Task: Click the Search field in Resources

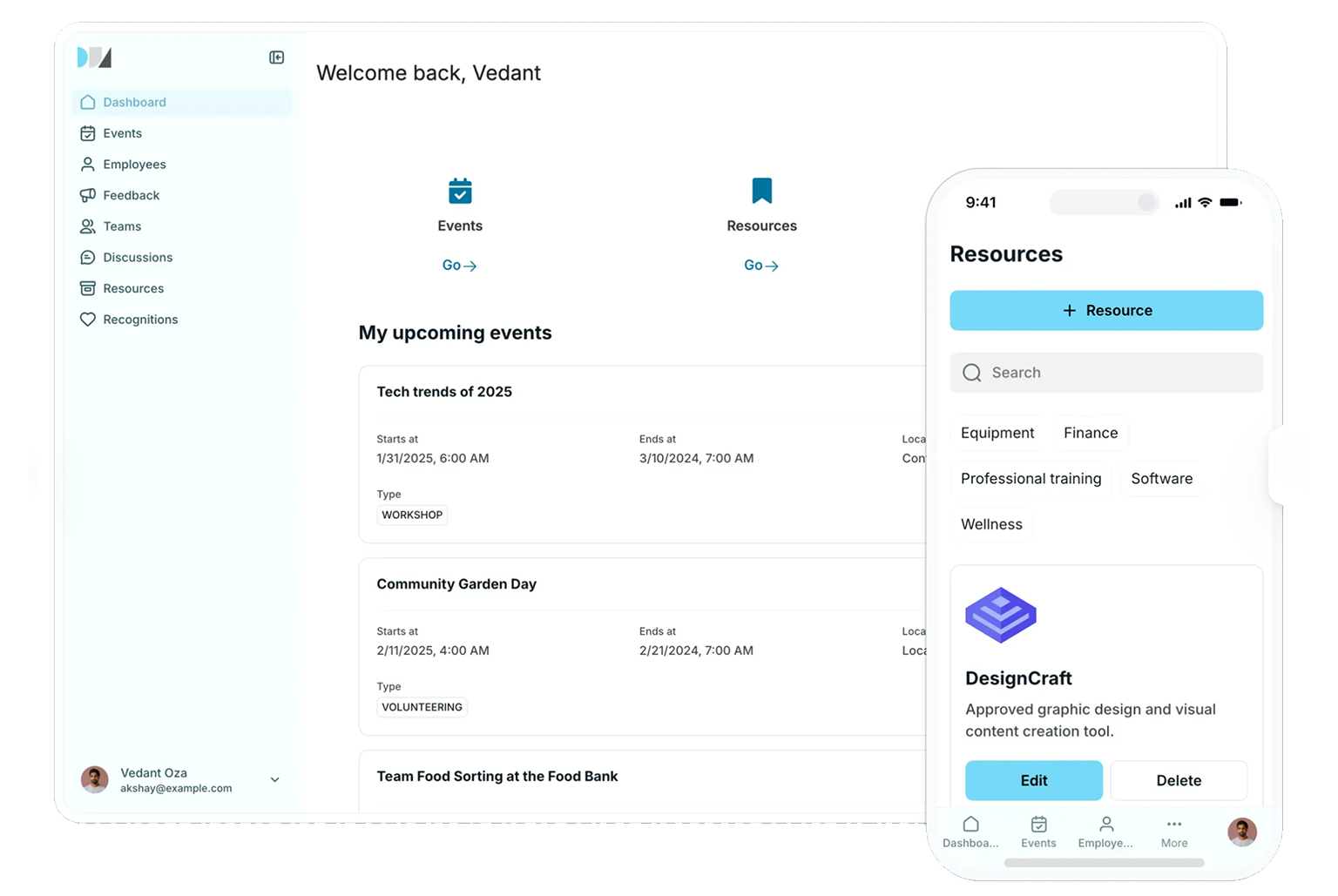Action: click(1106, 373)
